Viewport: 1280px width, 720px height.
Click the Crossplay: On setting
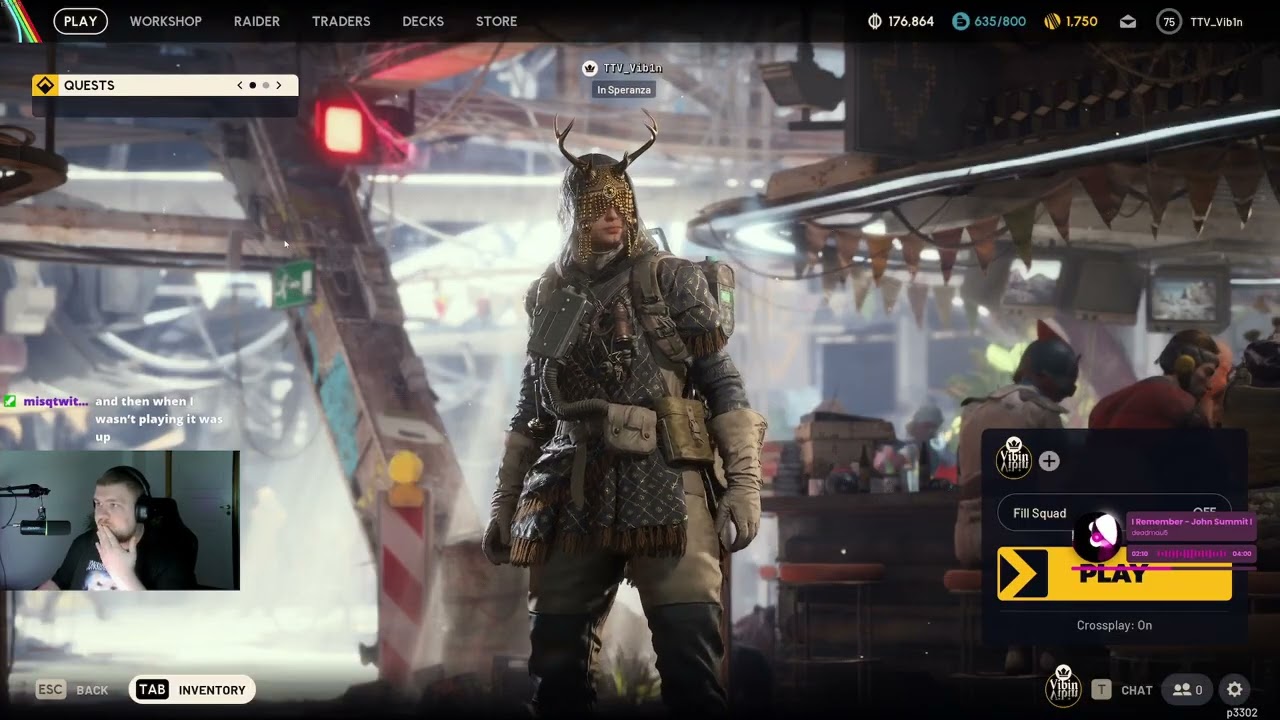(1114, 625)
